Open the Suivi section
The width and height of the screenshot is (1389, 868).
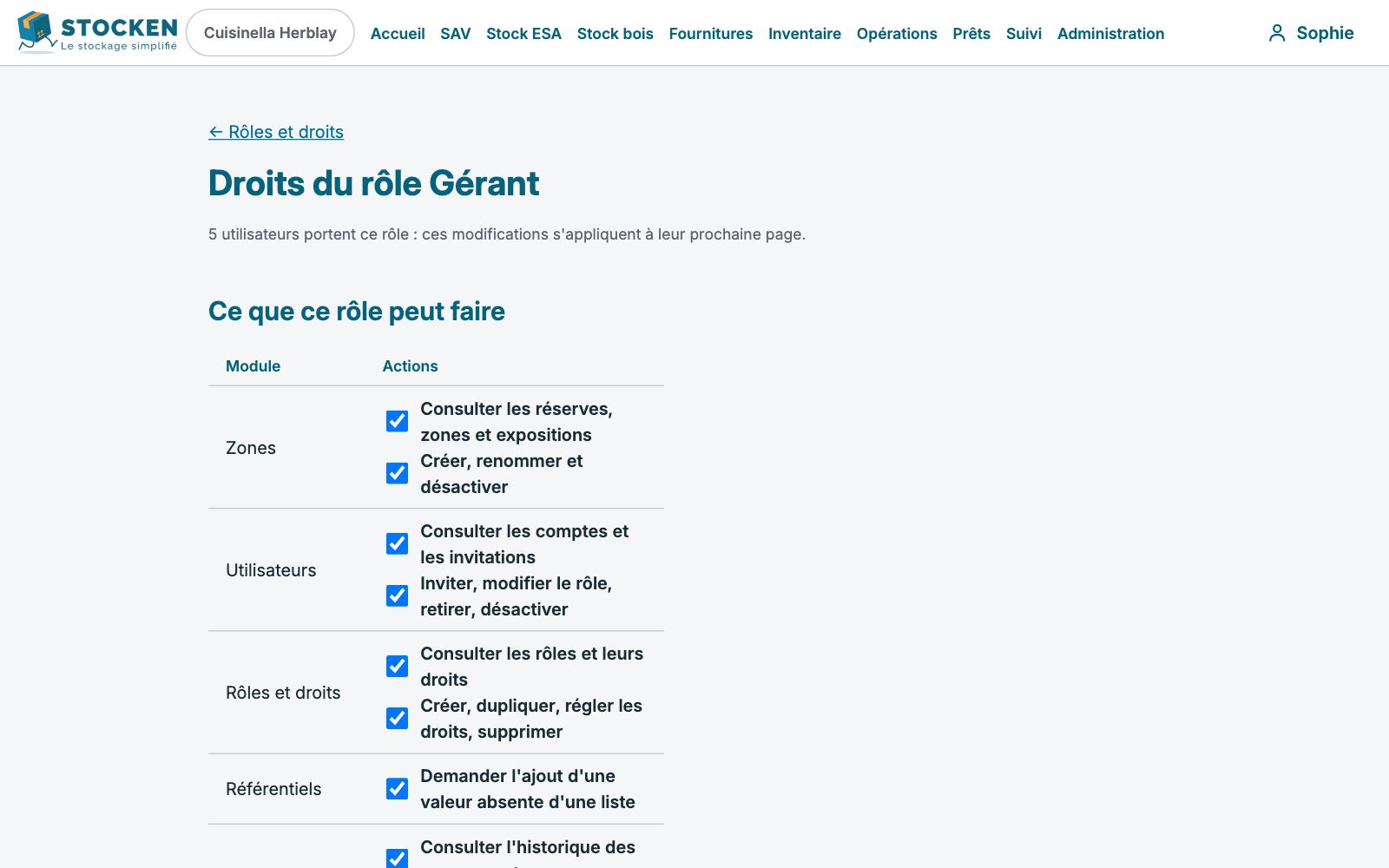pyautogui.click(x=1024, y=34)
